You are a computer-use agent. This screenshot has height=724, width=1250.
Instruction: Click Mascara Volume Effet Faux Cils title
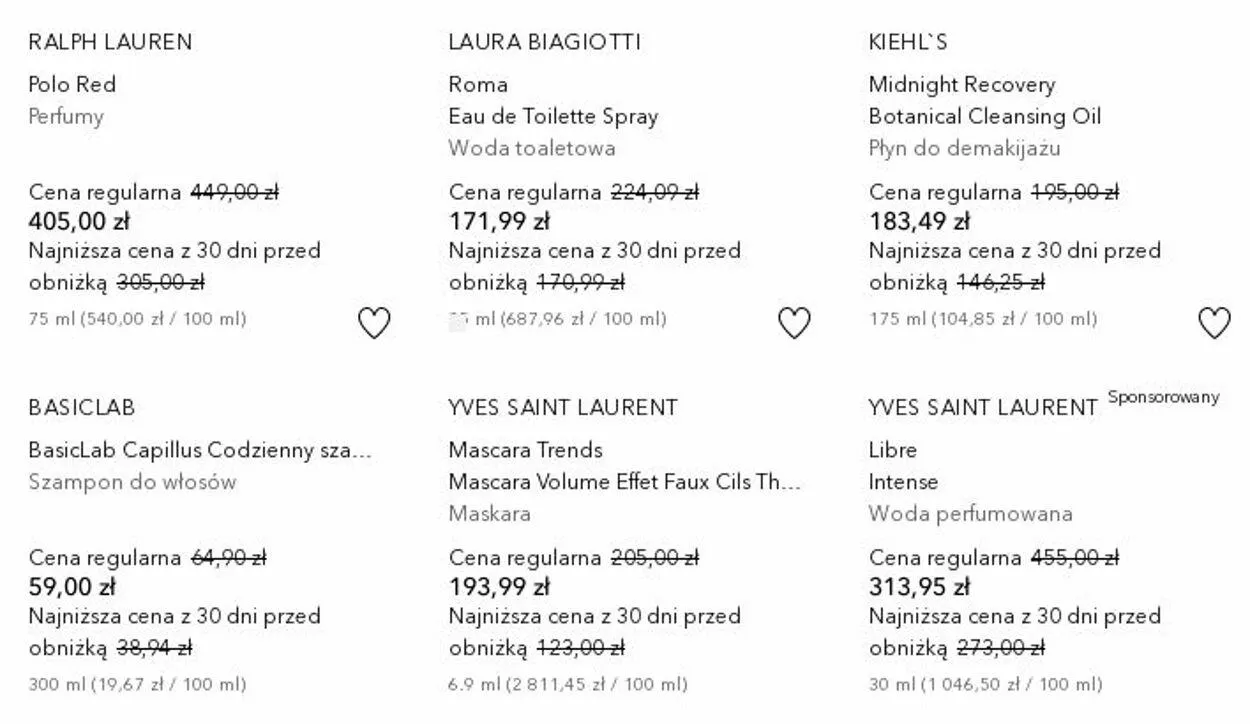pyautogui.click(x=624, y=482)
